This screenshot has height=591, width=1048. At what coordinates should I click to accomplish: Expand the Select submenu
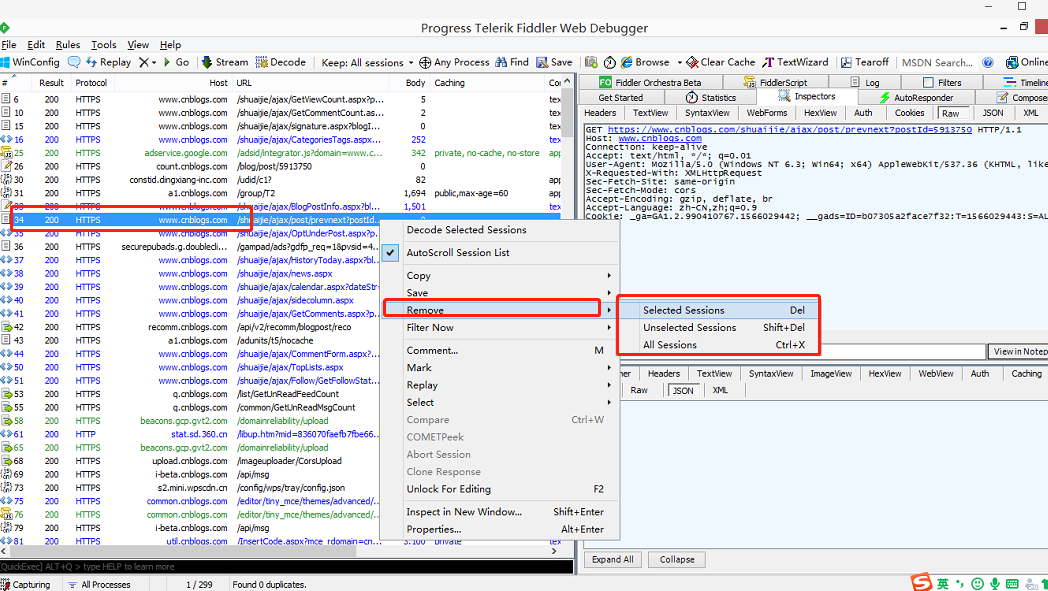click(x=500, y=402)
